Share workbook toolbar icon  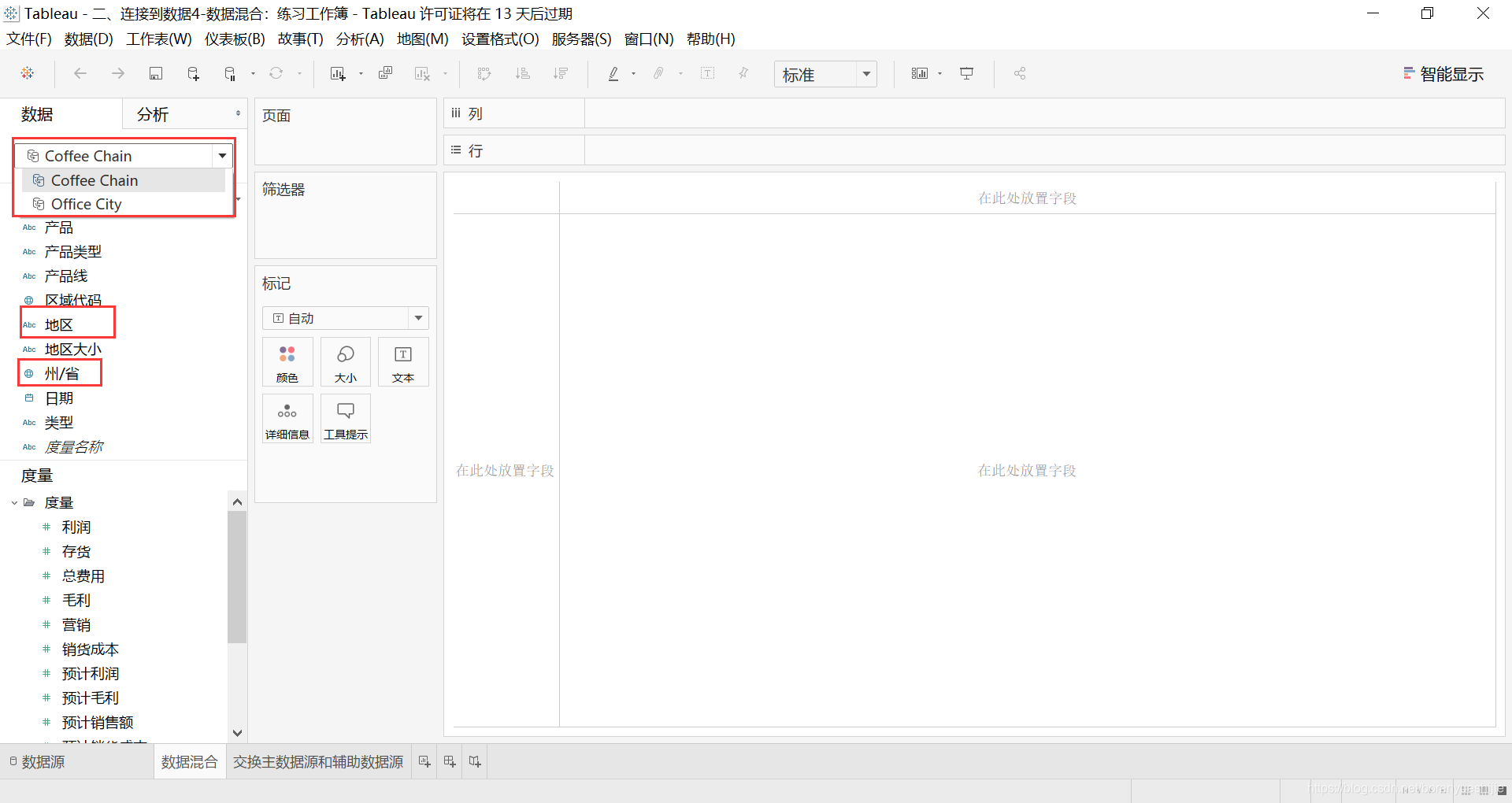click(x=1020, y=73)
